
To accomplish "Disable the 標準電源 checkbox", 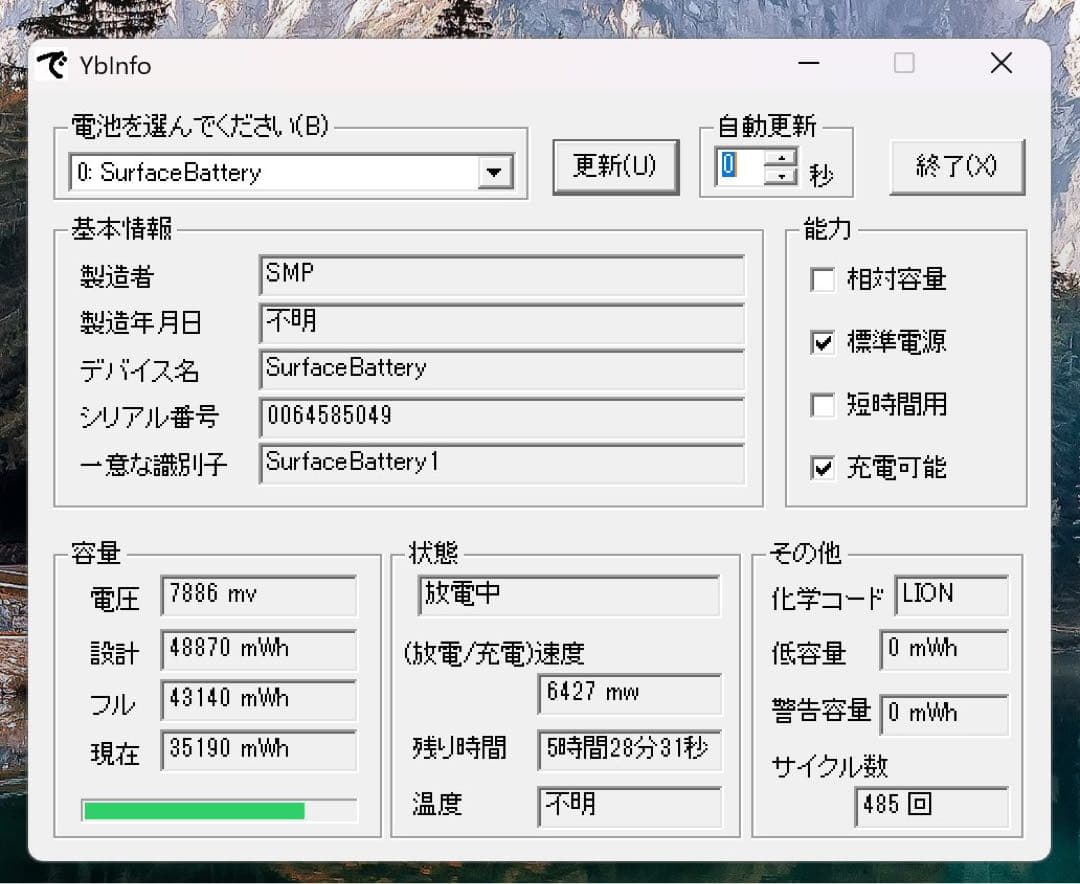I will (x=823, y=343).
